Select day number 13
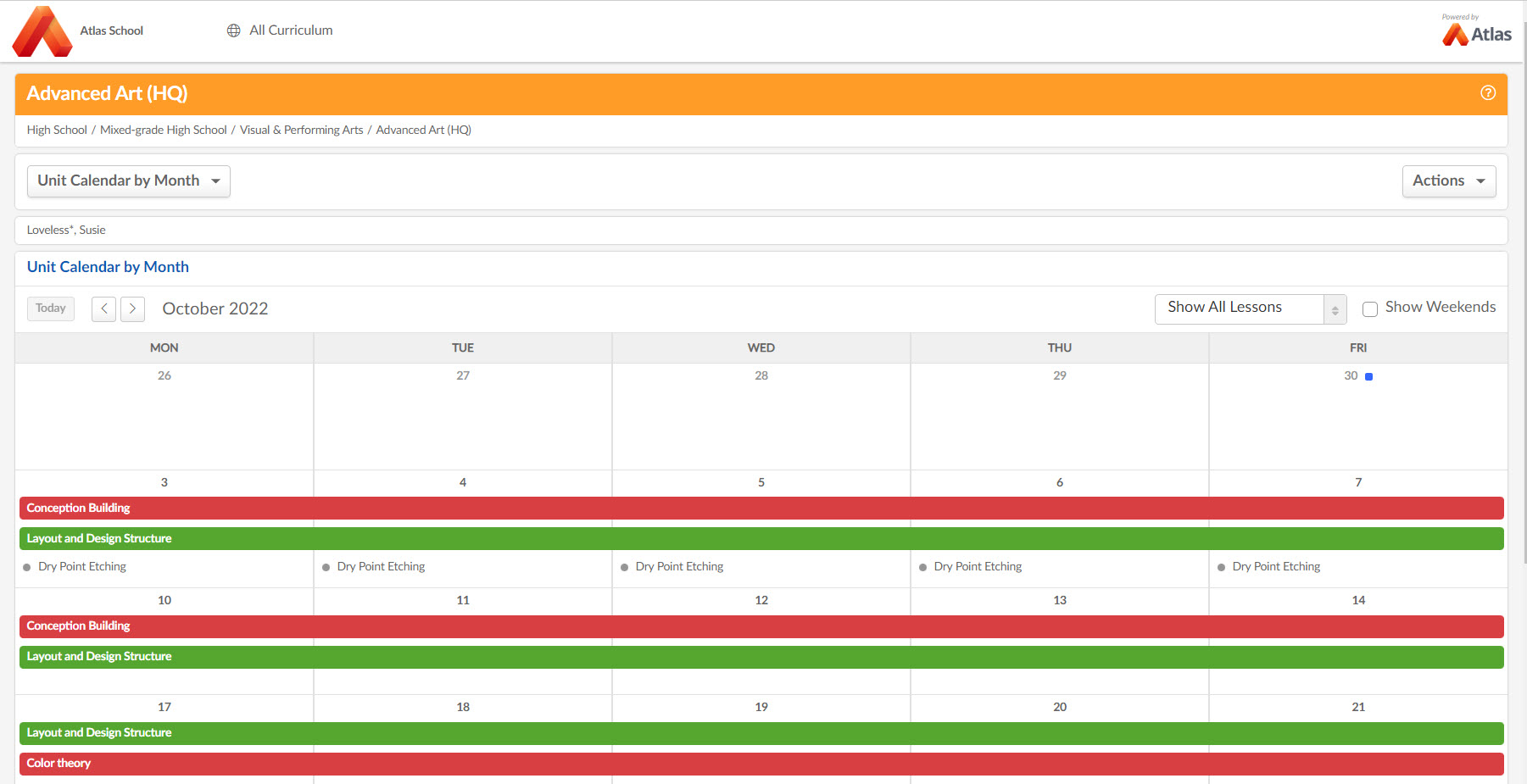This screenshot has width=1527, height=784. 1060,600
